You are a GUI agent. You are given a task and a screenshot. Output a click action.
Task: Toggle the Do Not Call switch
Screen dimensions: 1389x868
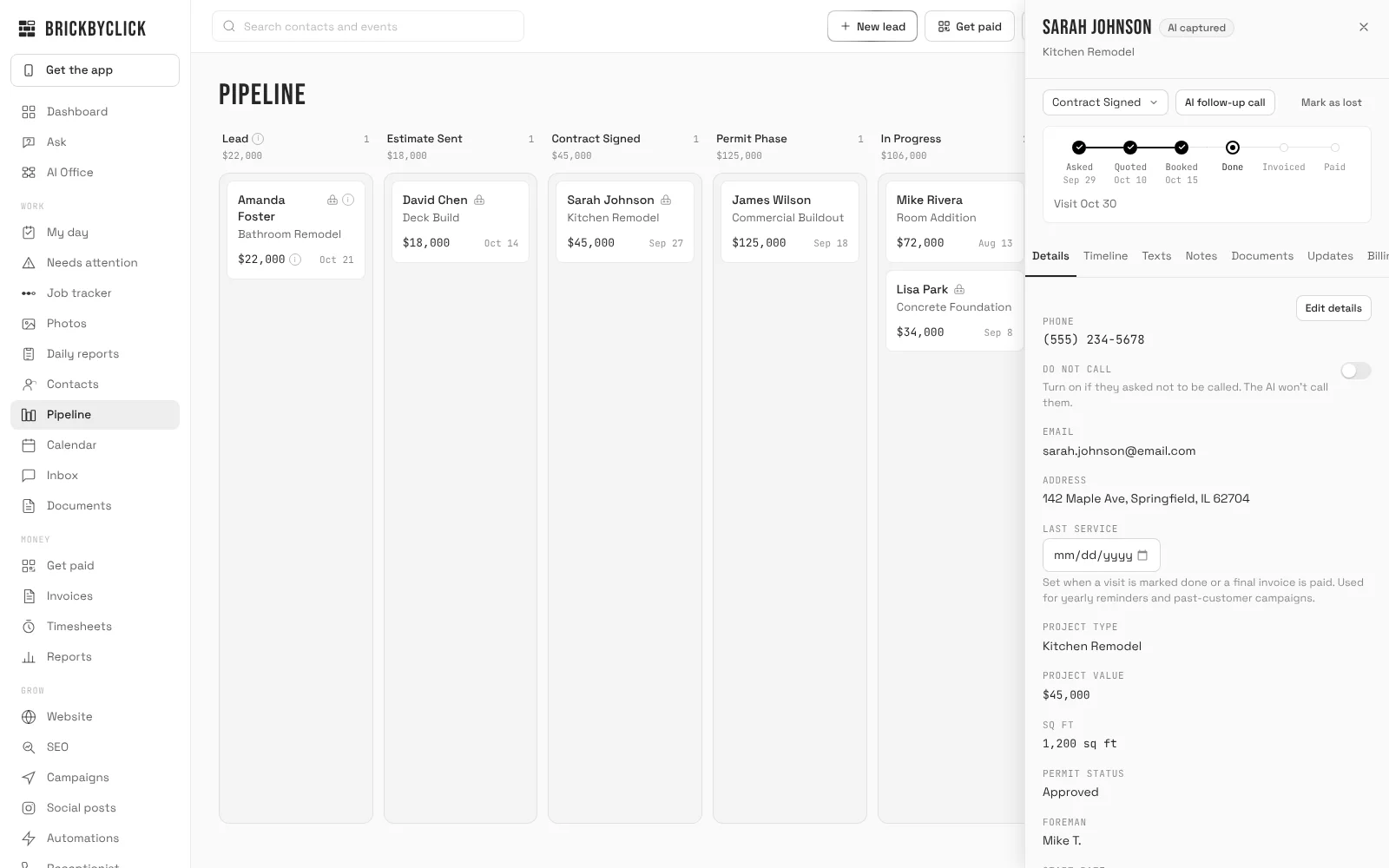[x=1355, y=371]
